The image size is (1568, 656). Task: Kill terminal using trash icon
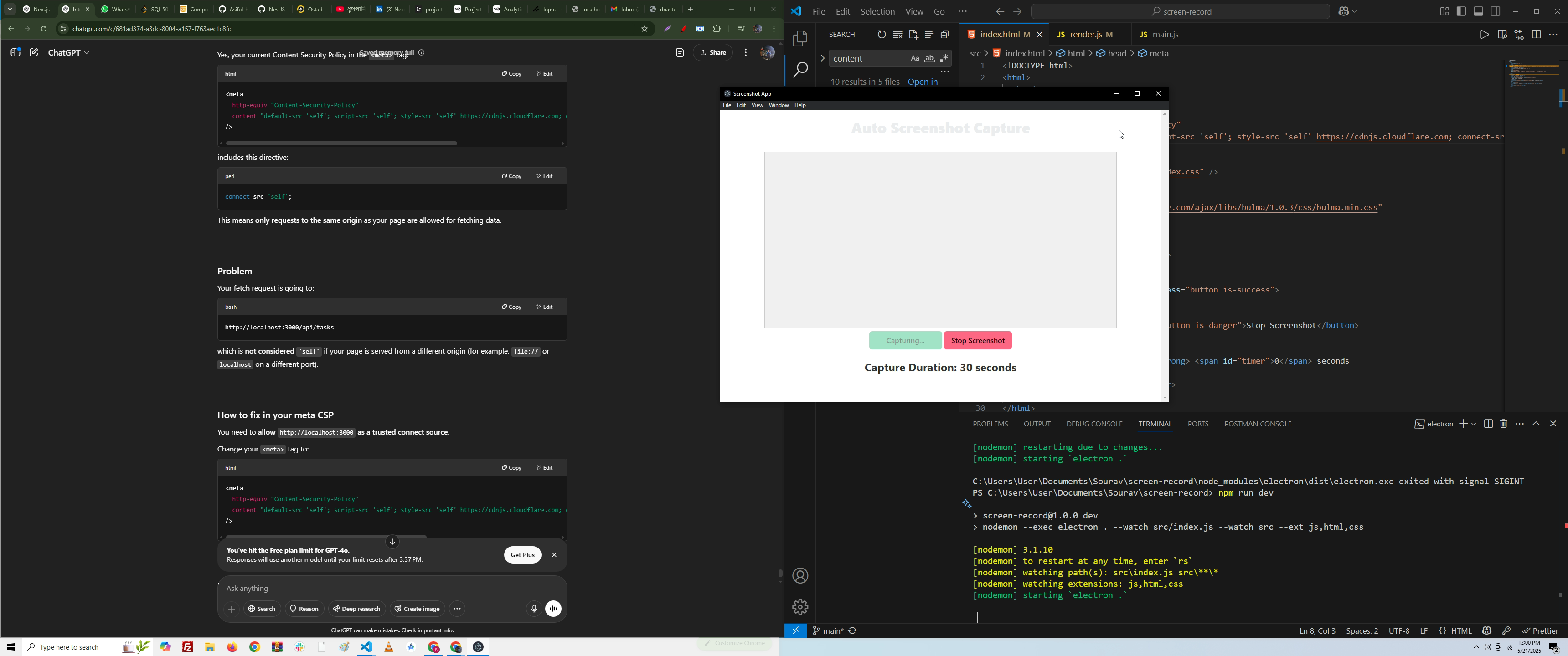tap(1503, 424)
